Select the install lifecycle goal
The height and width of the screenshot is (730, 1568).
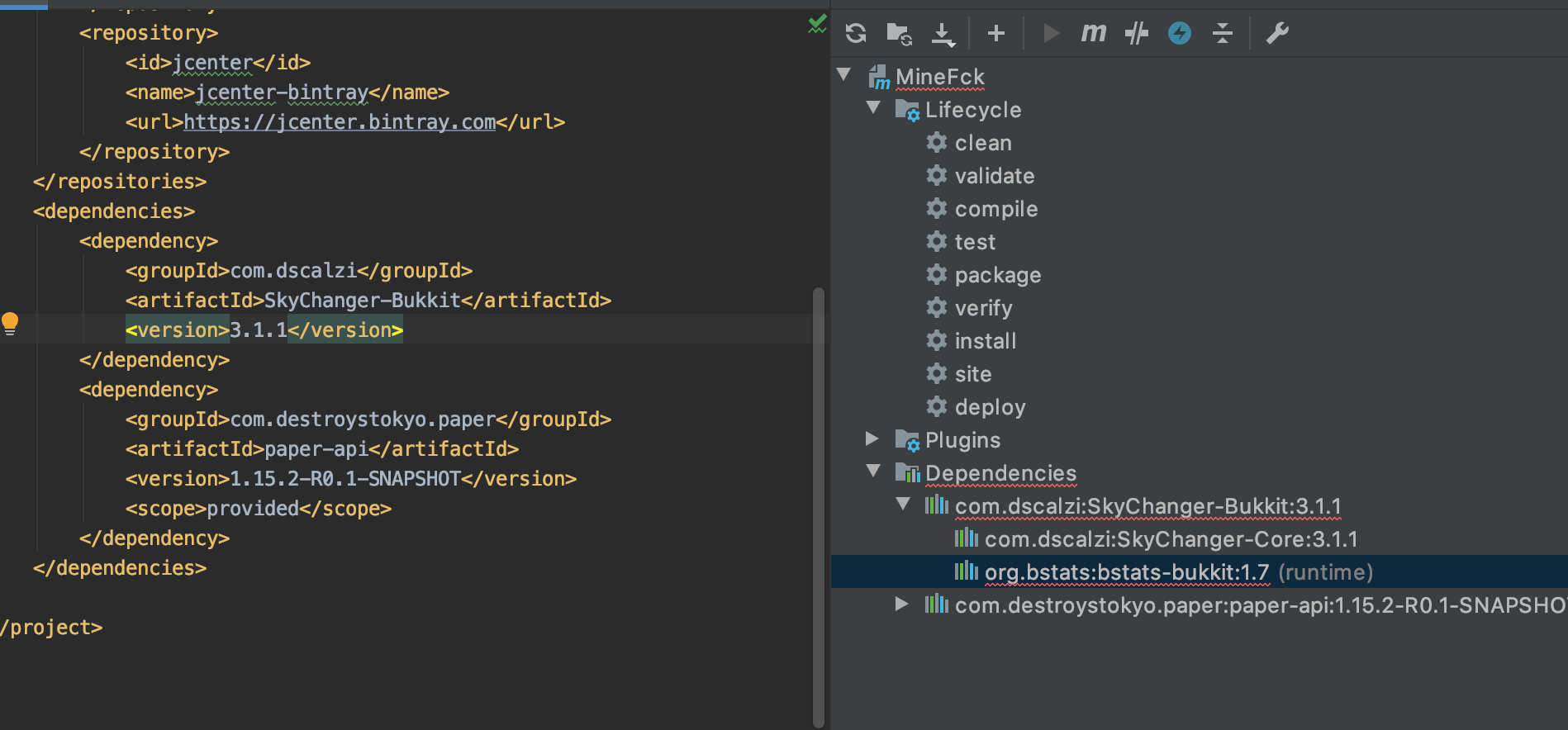986,341
